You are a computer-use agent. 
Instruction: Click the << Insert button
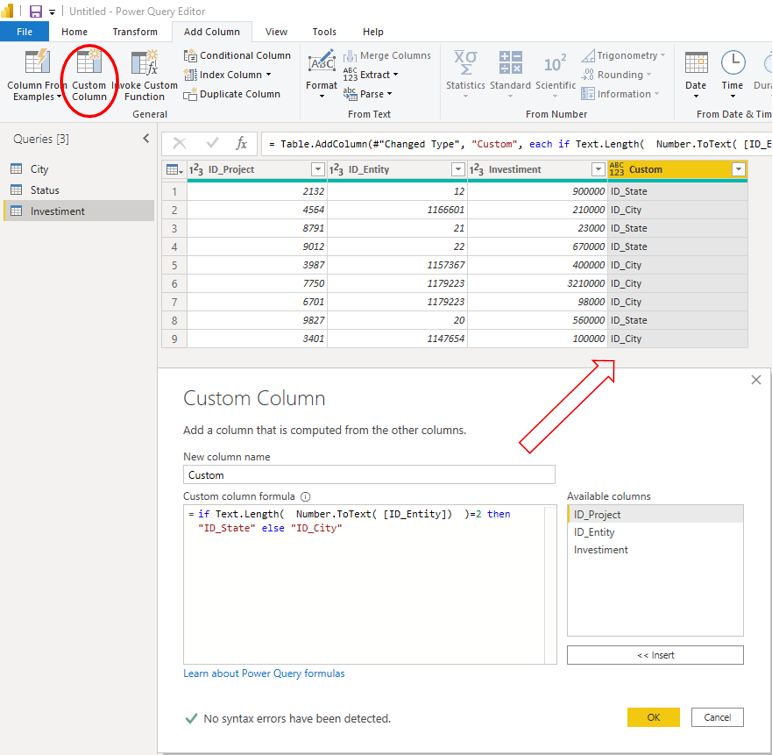655,655
